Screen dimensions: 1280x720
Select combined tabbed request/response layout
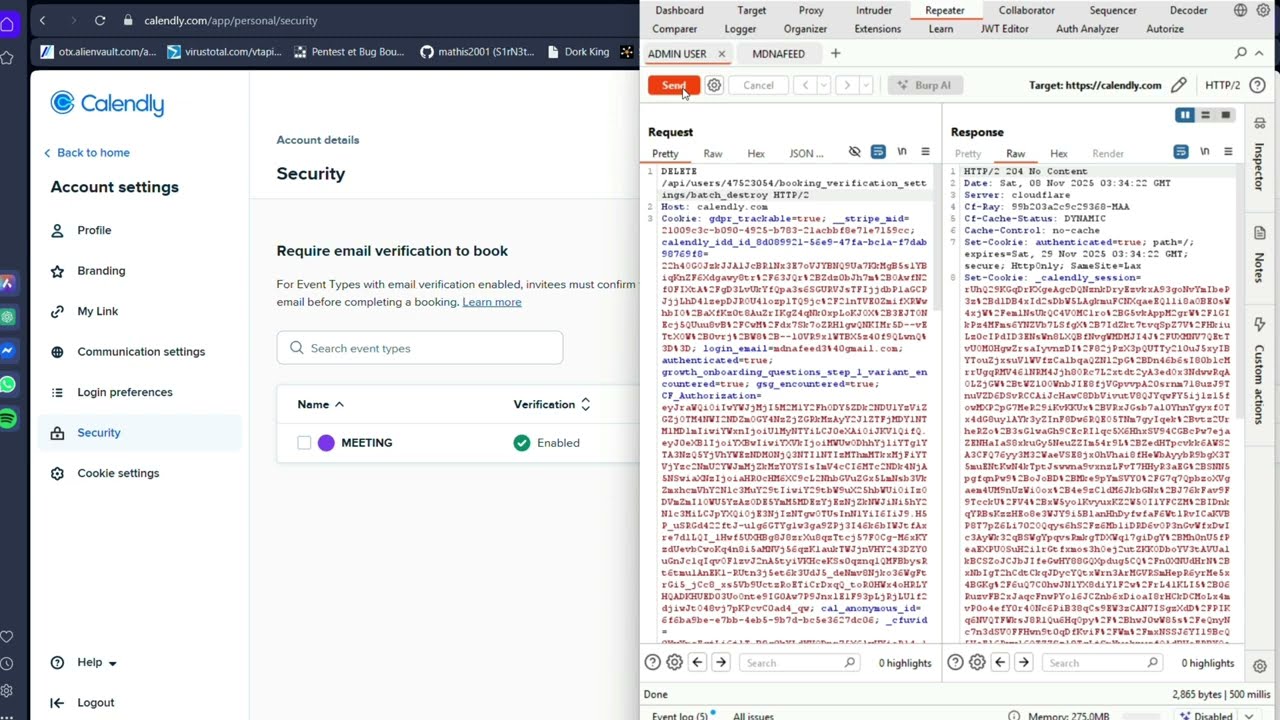pyautogui.click(x=1225, y=115)
